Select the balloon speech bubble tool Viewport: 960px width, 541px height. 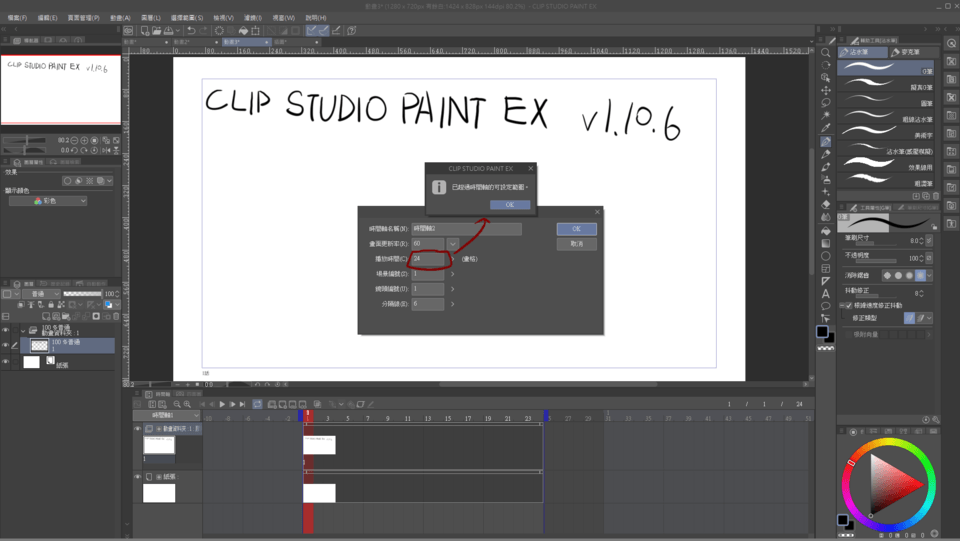click(825, 306)
